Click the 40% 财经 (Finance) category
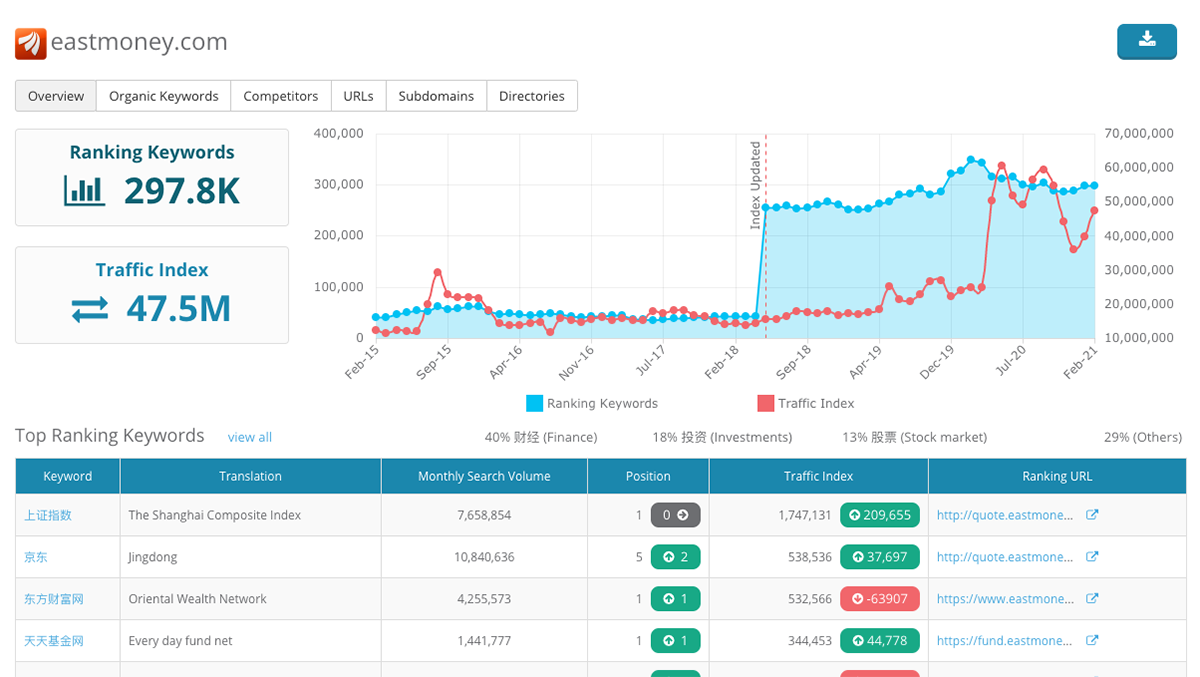 click(x=541, y=437)
